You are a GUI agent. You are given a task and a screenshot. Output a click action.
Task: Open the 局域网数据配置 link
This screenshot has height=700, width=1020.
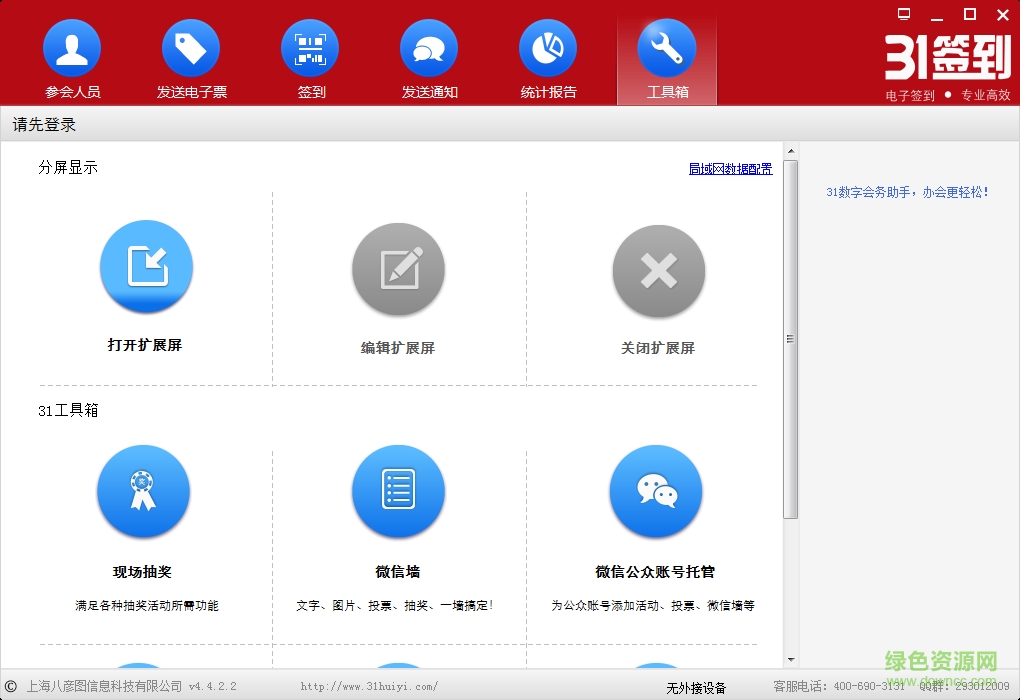tap(730, 169)
